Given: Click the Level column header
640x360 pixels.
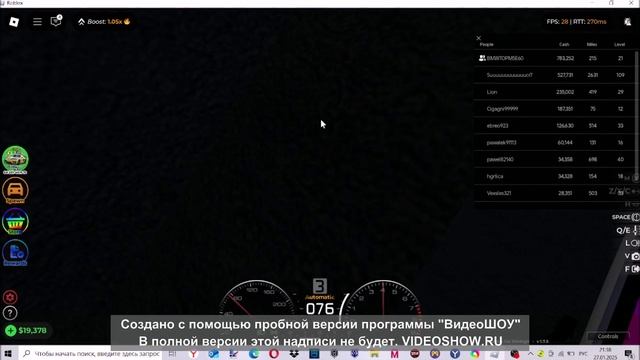Looking at the screenshot, I should [x=620, y=44].
